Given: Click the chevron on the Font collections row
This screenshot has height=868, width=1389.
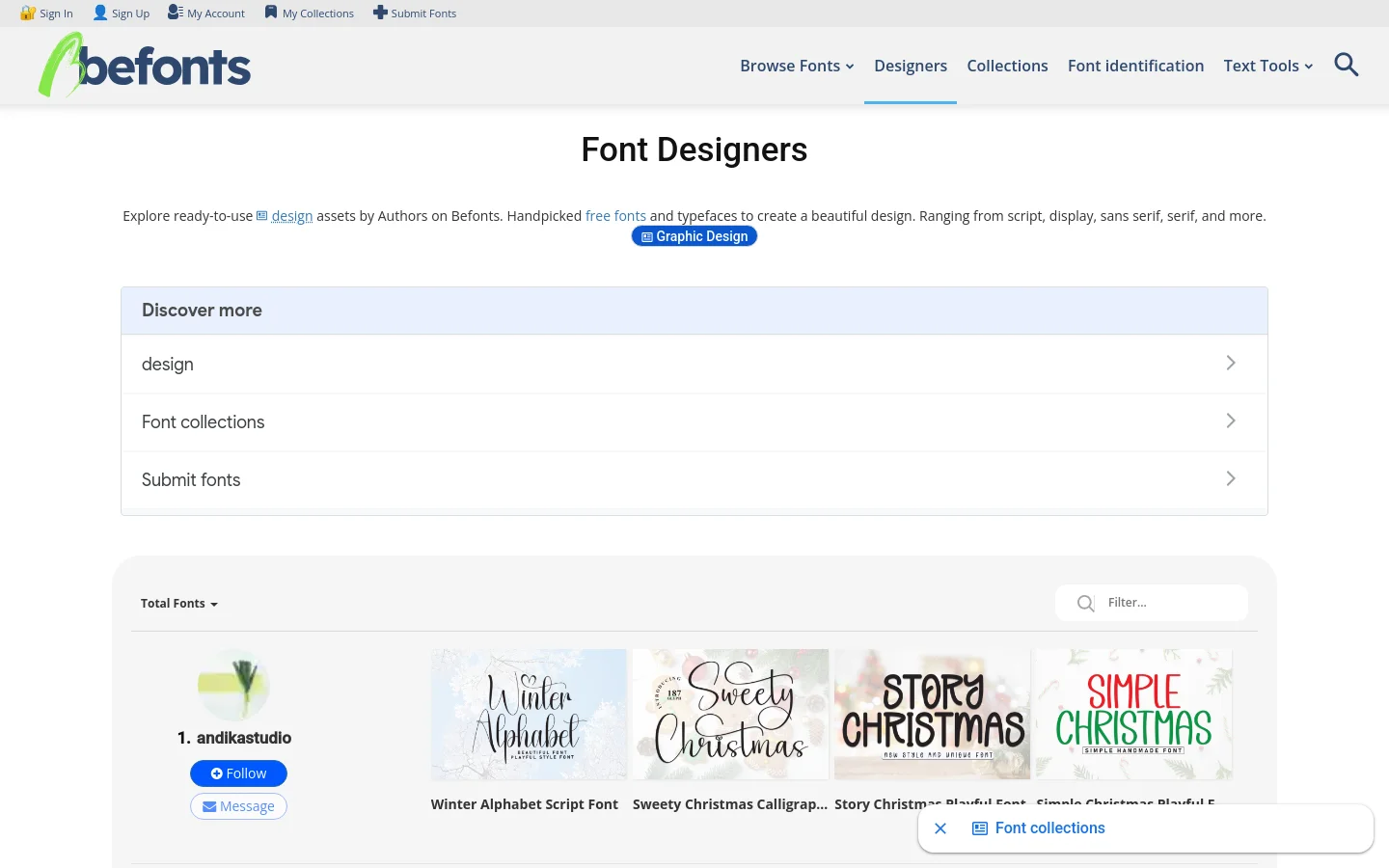Looking at the screenshot, I should coord(1231,420).
